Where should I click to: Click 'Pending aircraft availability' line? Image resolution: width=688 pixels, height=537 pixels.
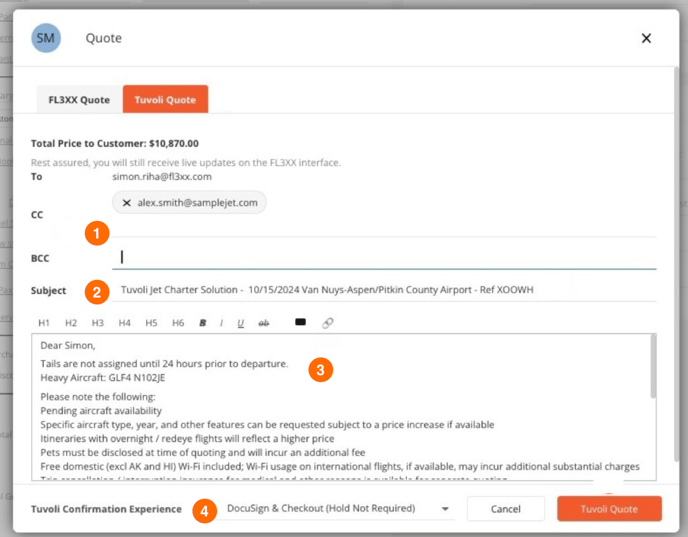[x=101, y=411]
